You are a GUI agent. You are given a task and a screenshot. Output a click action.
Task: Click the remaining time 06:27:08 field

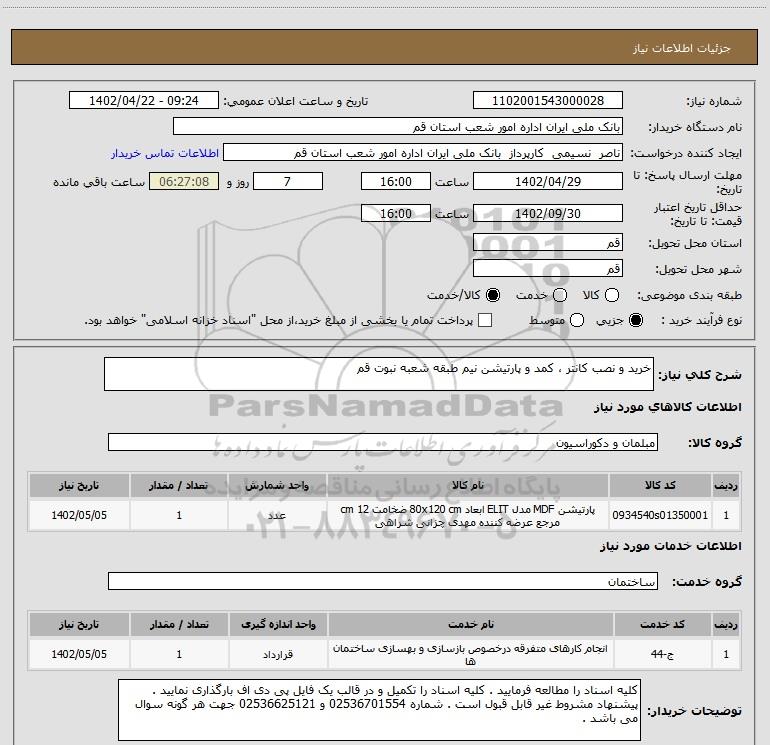click(x=184, y=182)
